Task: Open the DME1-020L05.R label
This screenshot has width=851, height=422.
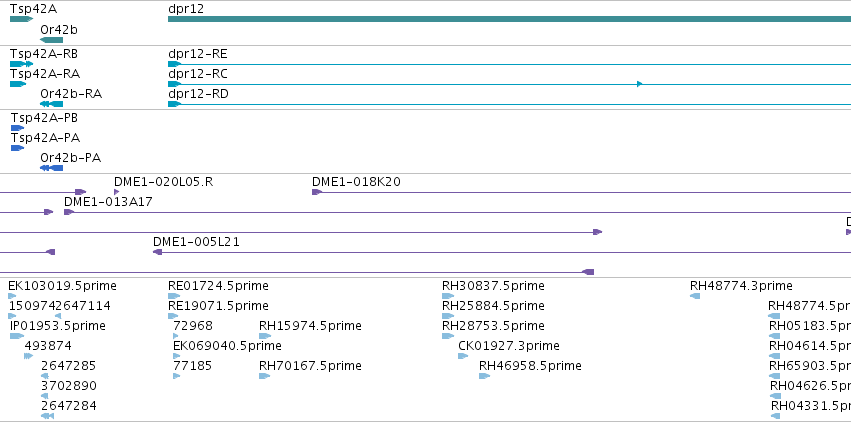Action: tap(163, 182)
